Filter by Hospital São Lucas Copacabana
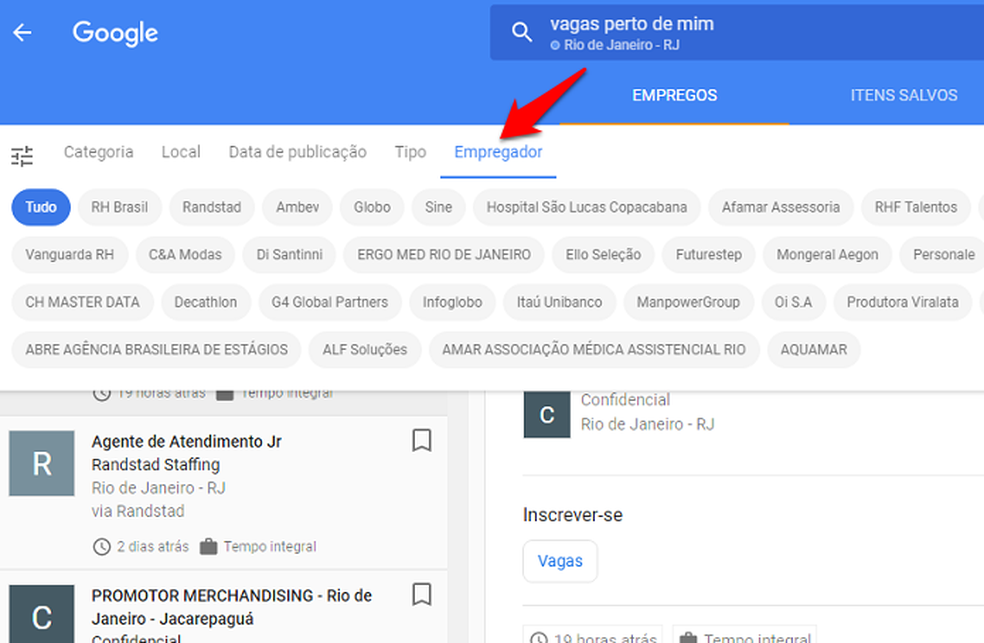This screenshot has width=984, height=643. click(587, 207)
